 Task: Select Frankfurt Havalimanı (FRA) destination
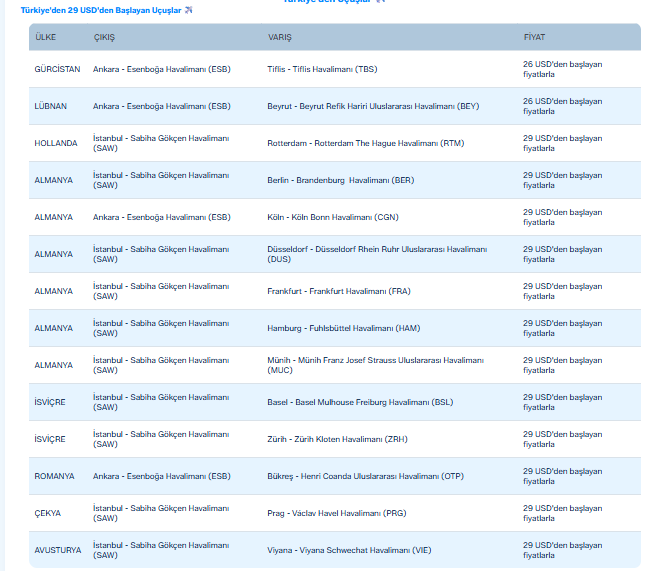(339, 291)
